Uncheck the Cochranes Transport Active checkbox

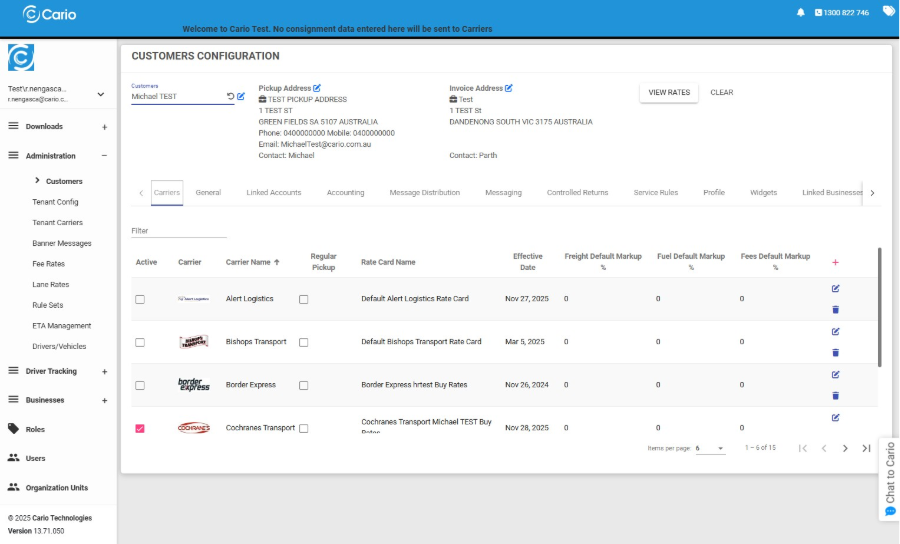140,428
